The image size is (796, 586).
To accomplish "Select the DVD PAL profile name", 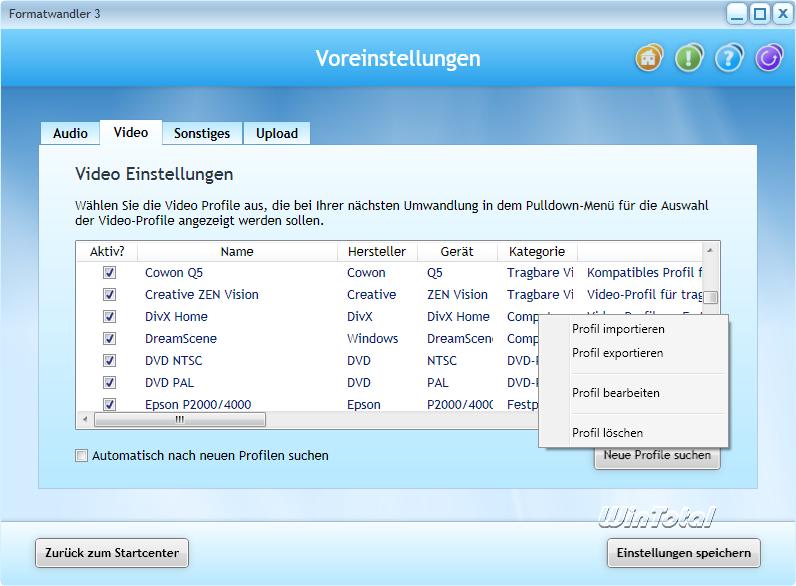I will click(x=169, y=382).
